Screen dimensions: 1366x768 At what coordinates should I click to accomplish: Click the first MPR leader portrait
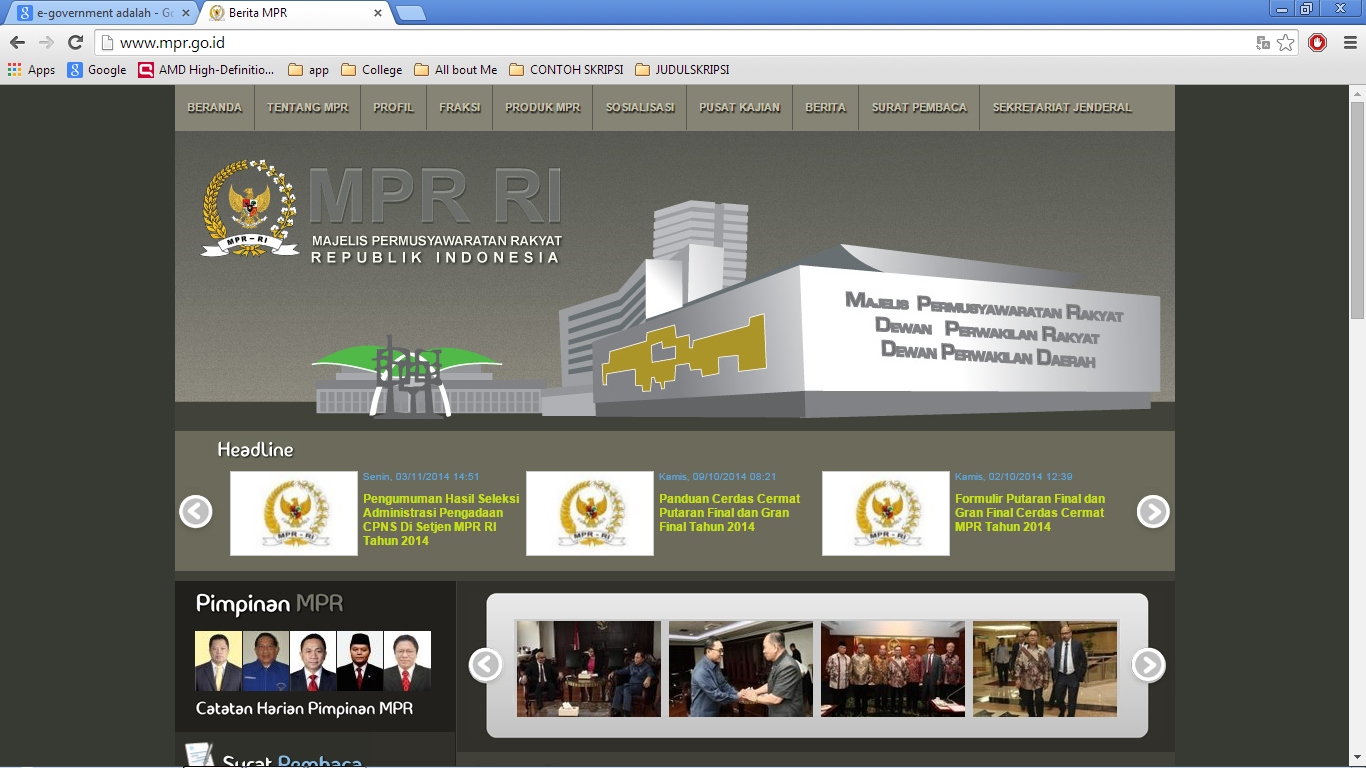pos(218,661)
